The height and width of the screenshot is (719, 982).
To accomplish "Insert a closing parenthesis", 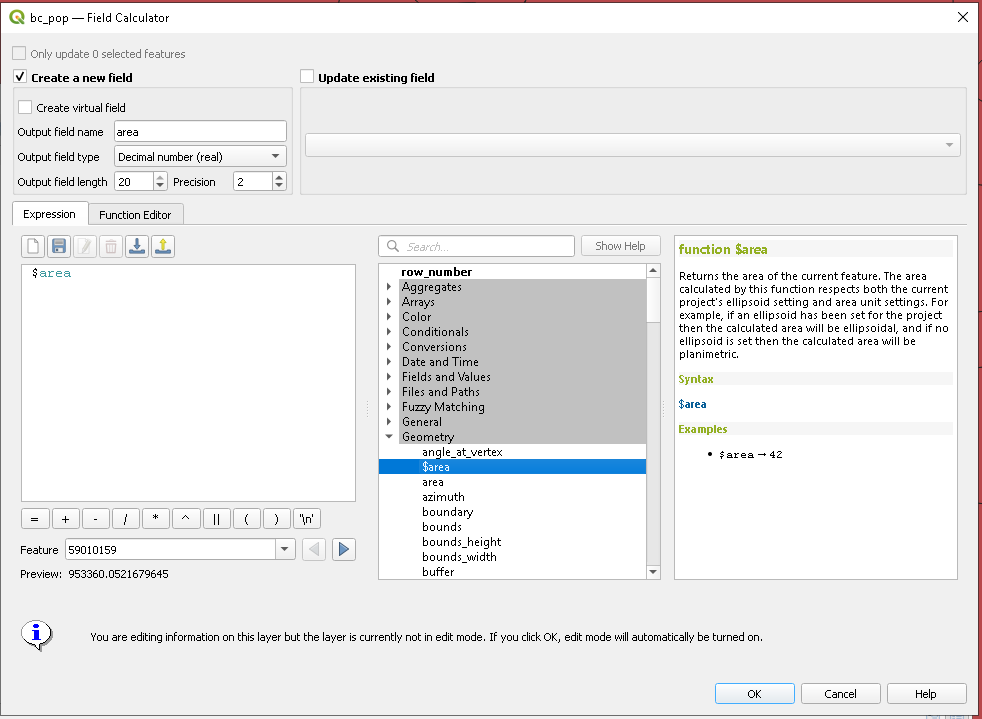I will coord(276,519).
